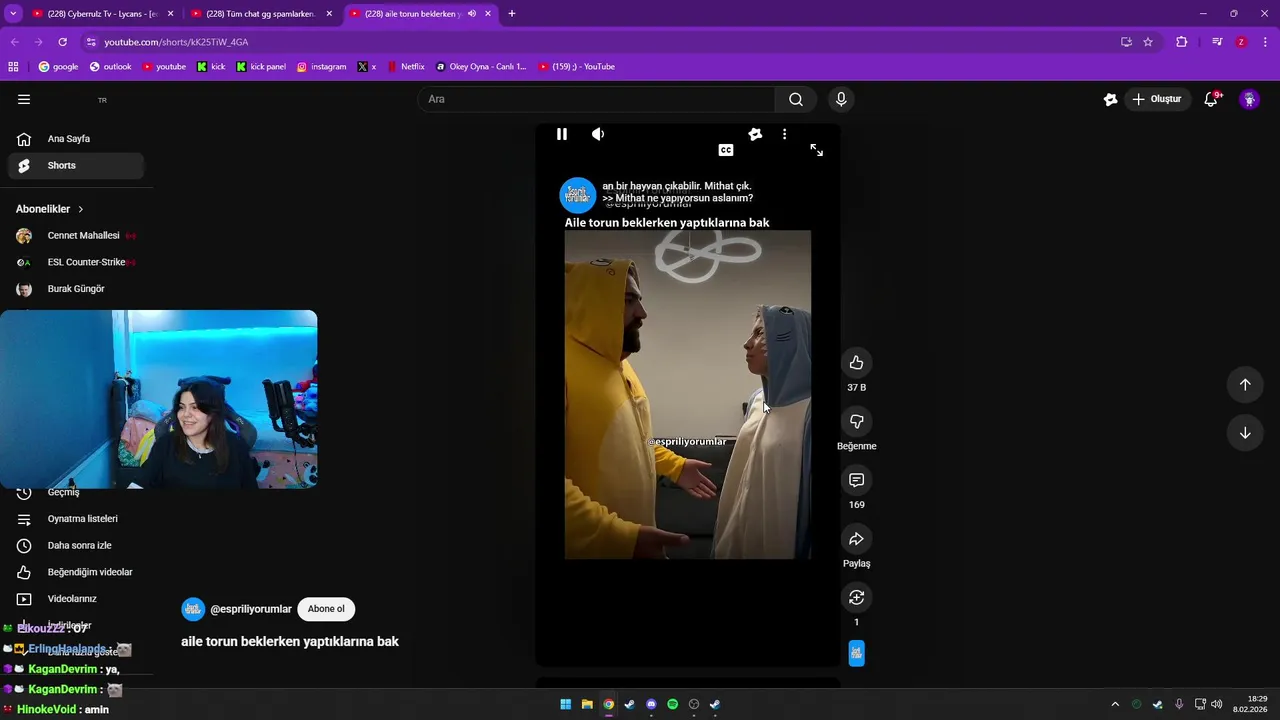Subscribe with the Abone ol button
Image resolution: width=1280 pixels, height=720 pixels.
tap(326, 609)
